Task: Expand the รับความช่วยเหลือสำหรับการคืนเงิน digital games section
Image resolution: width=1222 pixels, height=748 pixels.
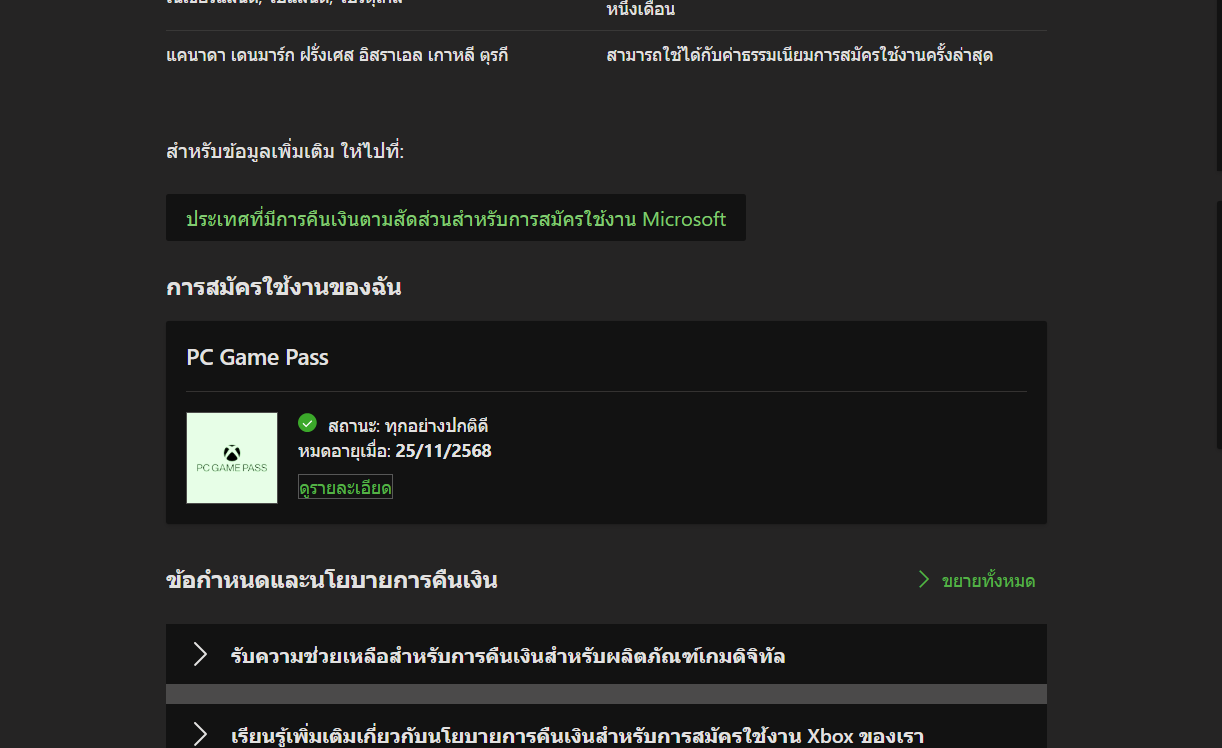Action: click(606, 655)
